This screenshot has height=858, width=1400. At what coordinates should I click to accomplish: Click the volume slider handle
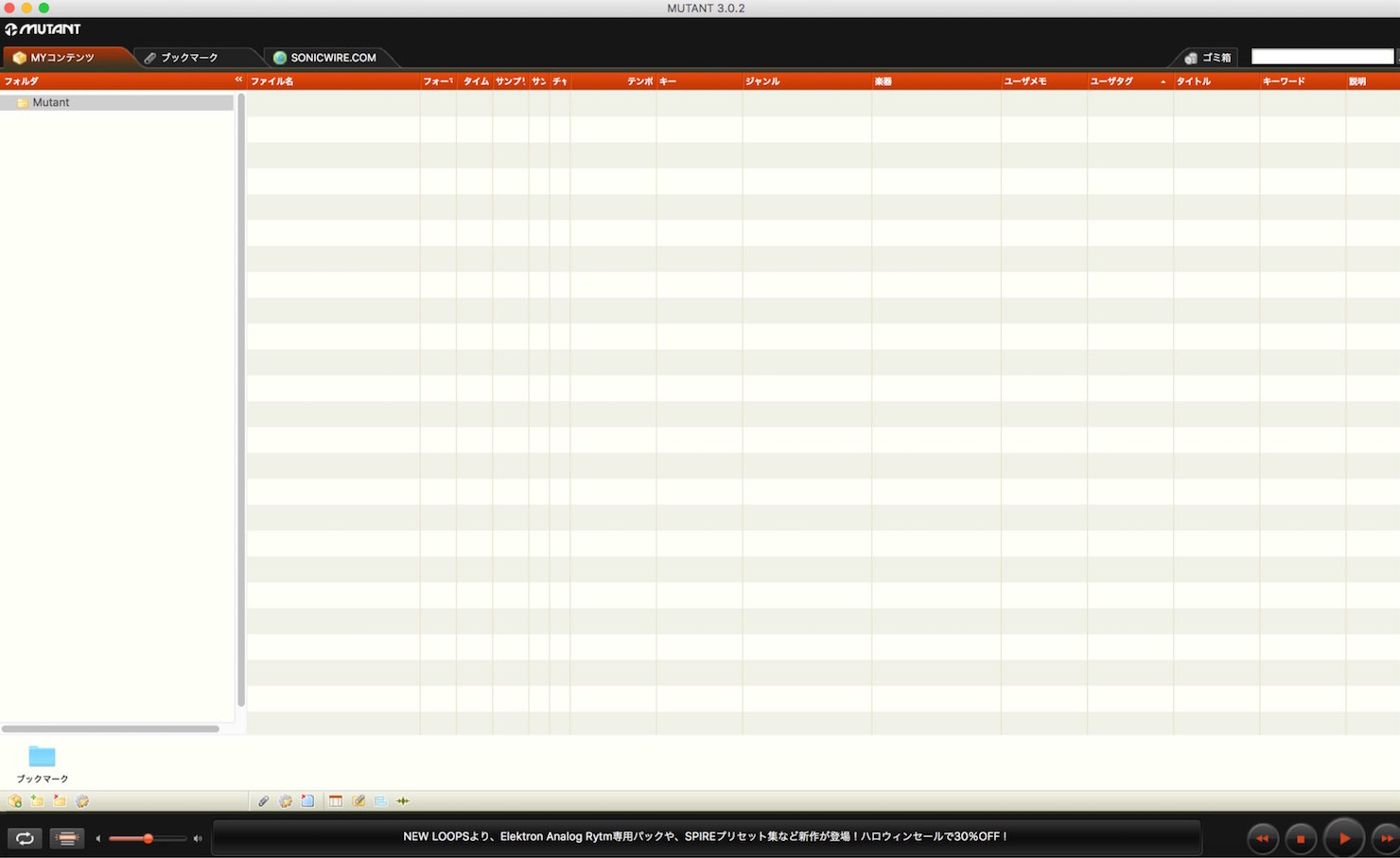tap(148, 838)
